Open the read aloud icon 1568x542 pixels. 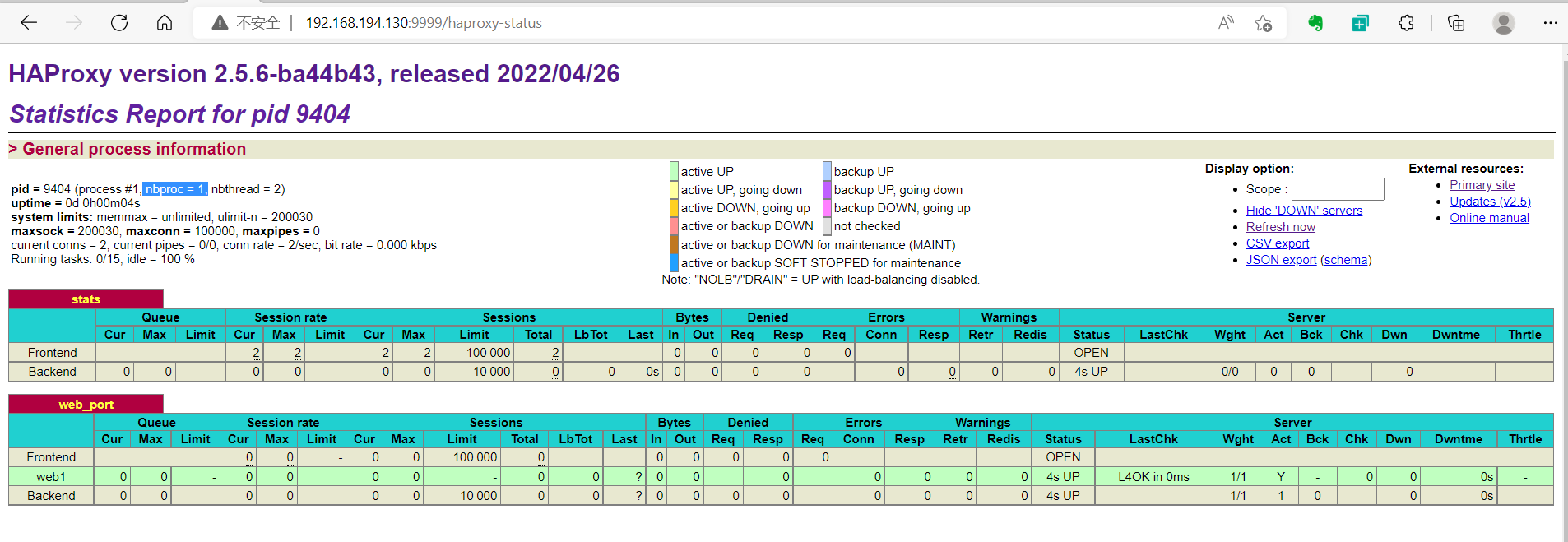(x=1226, y=23)
